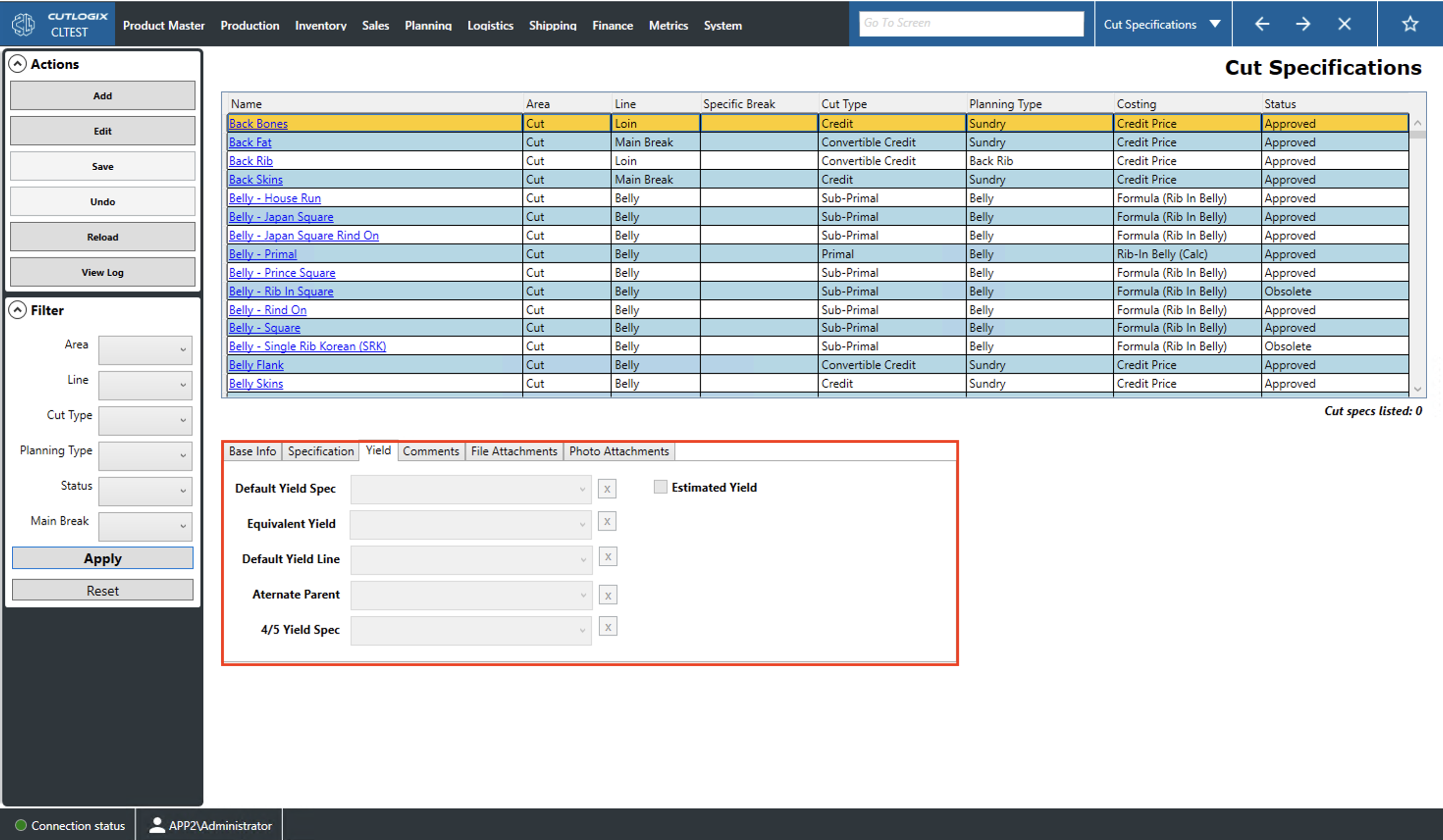Open the Belly Flank cut specification
1443x840 pixels.
tap(255, 365)
